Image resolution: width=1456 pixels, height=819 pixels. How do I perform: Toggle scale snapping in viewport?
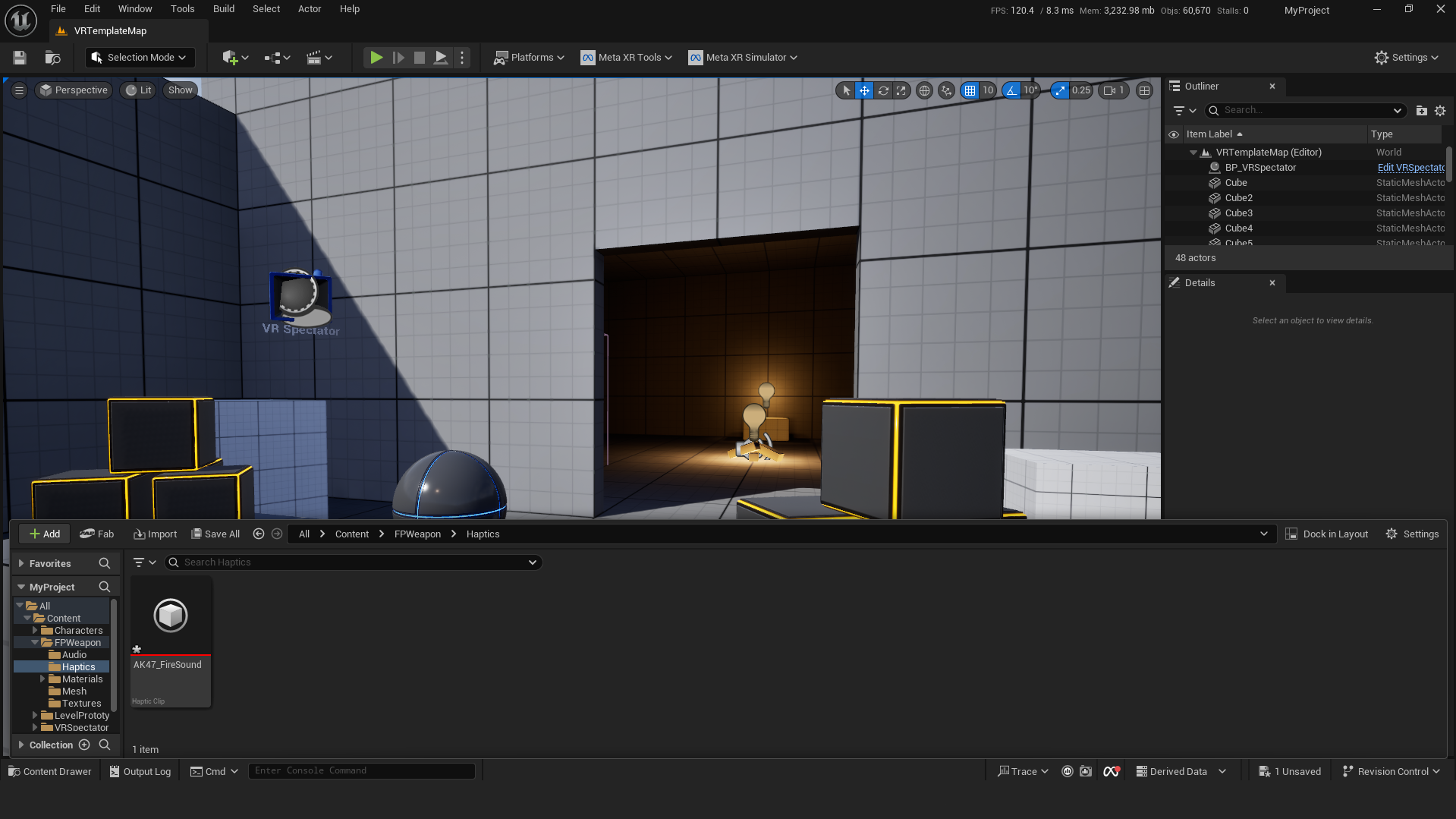[x=1060, y=90]
